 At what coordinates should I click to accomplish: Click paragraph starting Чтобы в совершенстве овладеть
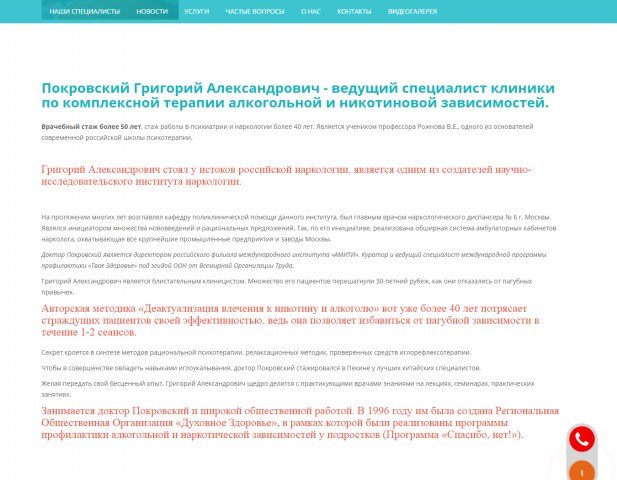pos(261,368)
